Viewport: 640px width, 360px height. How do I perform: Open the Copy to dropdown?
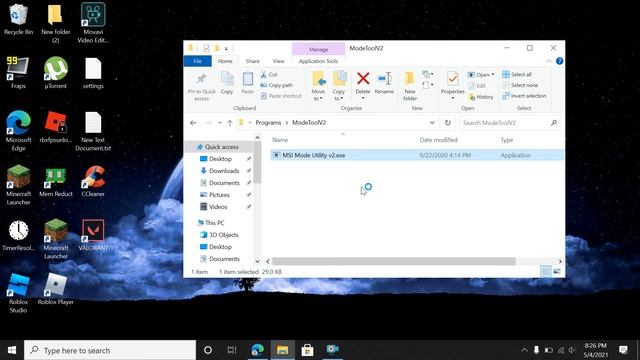[x=338, y=86]
